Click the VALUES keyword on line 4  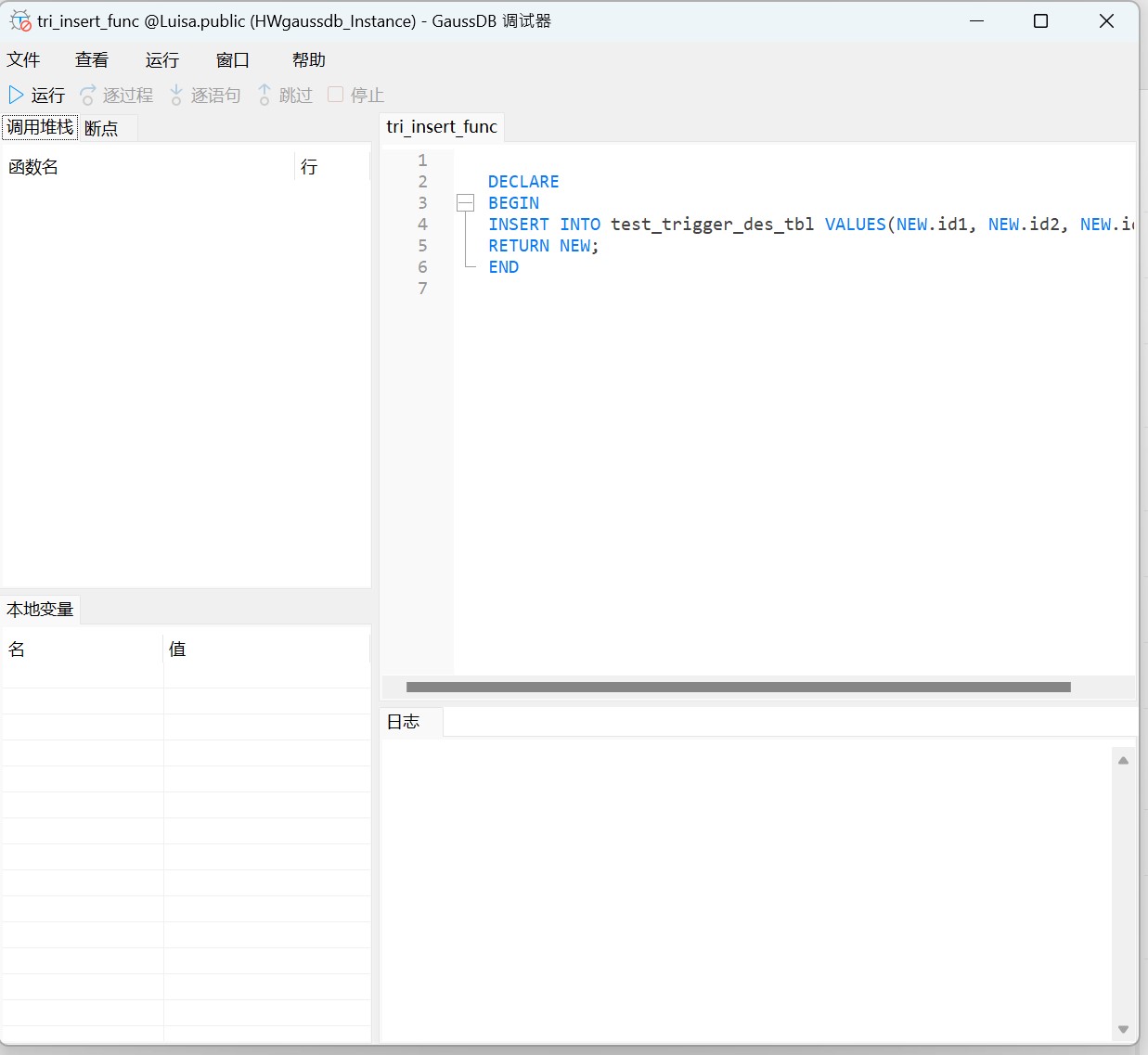tap(855, 225)
